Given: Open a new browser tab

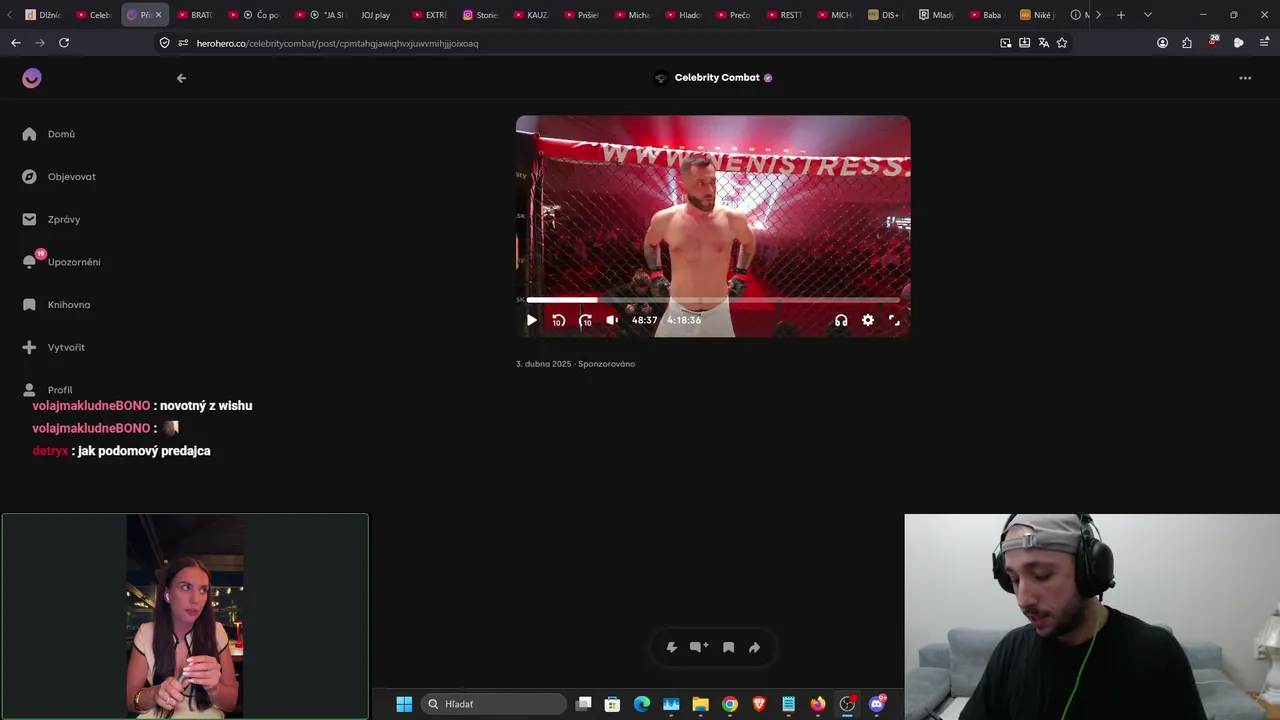Looking at the screenshot, I should click(1121, 15).
